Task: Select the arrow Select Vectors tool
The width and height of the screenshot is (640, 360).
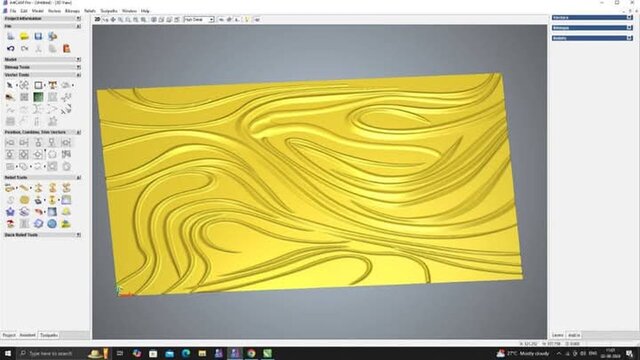Action: [10, 85]
